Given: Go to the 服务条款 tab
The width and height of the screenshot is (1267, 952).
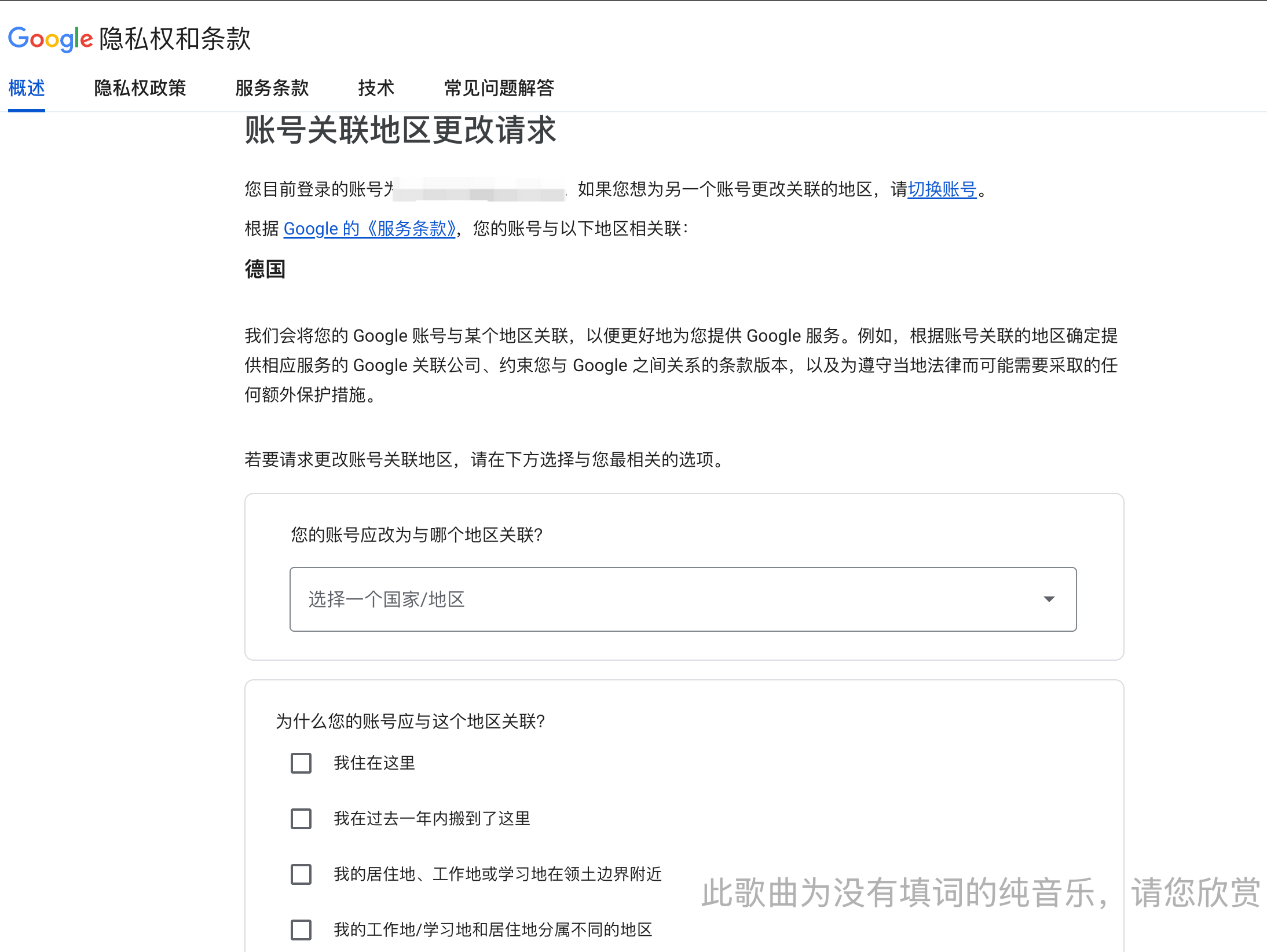Looking at the screenshot, I should tap(272, 88).
